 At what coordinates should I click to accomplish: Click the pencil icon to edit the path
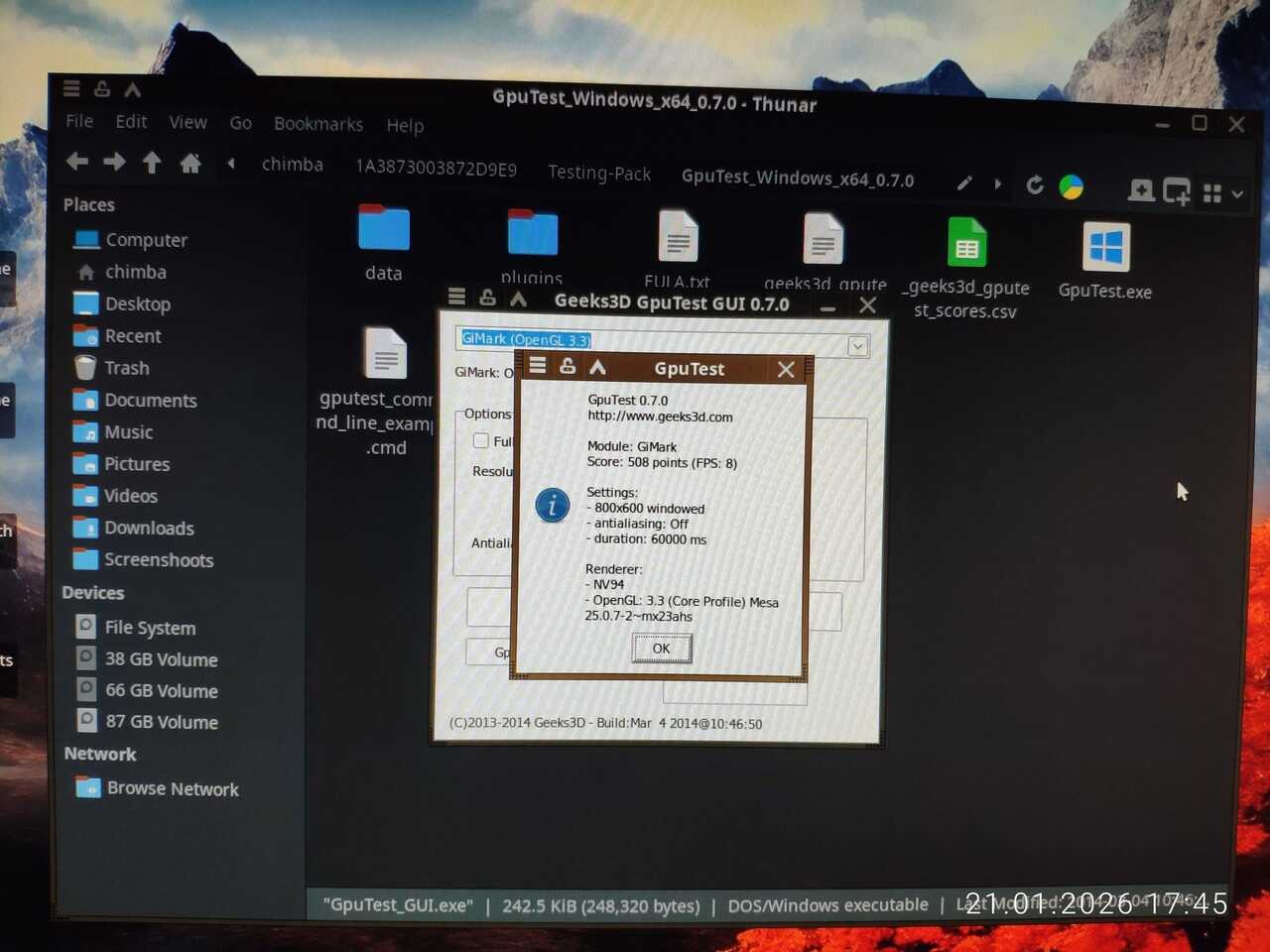click(x=964, y=183)
